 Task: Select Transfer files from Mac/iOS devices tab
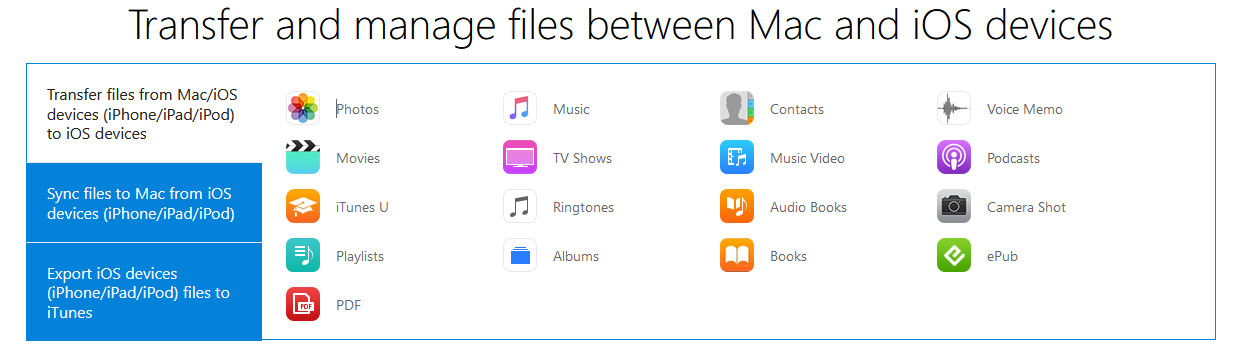click(144, 114)
